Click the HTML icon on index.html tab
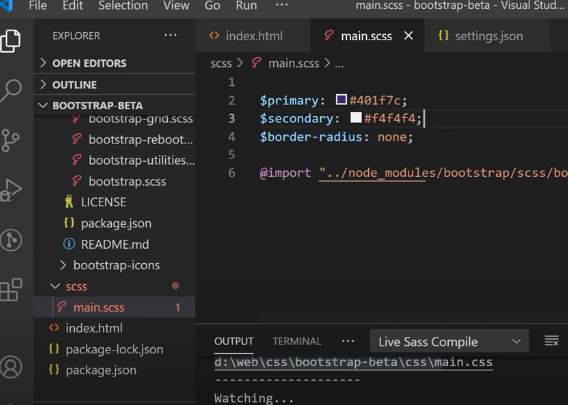The height and width of the screenshot is (405, 568). (x=214, y=36)
